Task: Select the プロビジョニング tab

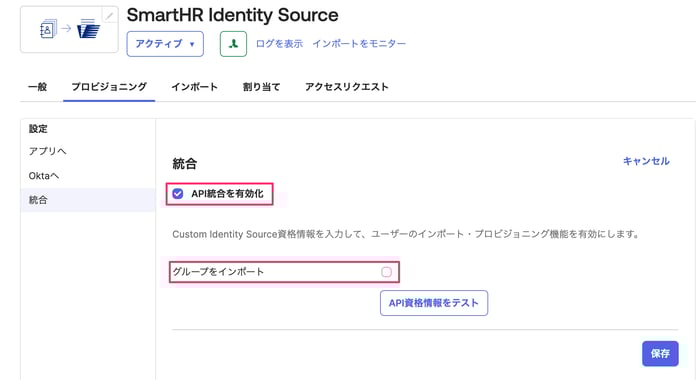Action: tap(109, 87)
